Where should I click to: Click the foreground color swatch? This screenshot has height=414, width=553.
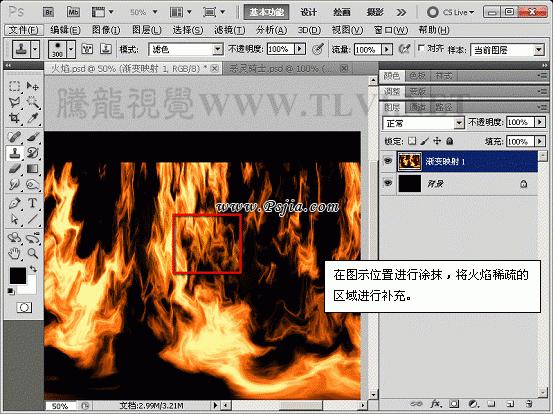coord(17,275)
